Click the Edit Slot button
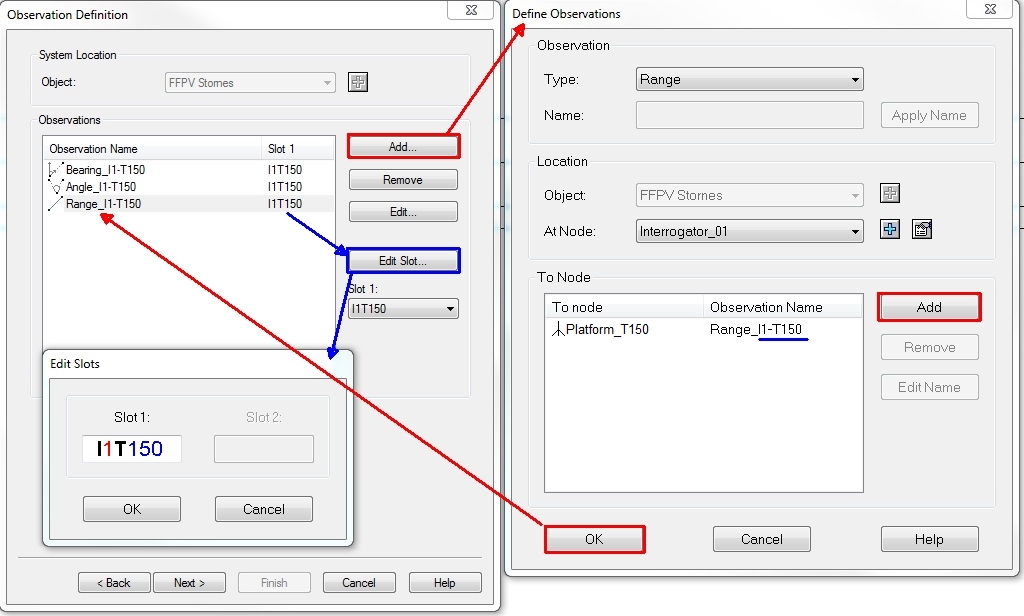 402,260
